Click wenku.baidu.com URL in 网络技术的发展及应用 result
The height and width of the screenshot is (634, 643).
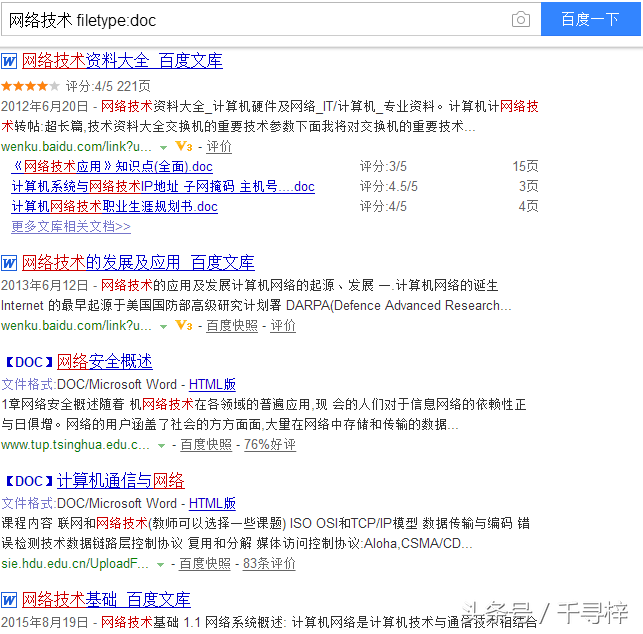(76, 326)
